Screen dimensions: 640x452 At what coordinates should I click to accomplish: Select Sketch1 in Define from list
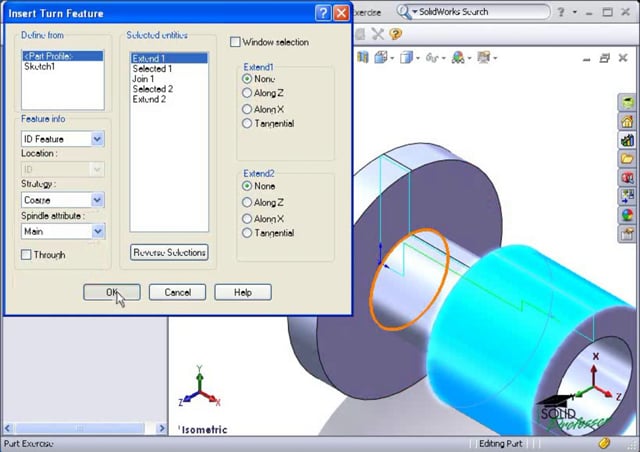62,66
